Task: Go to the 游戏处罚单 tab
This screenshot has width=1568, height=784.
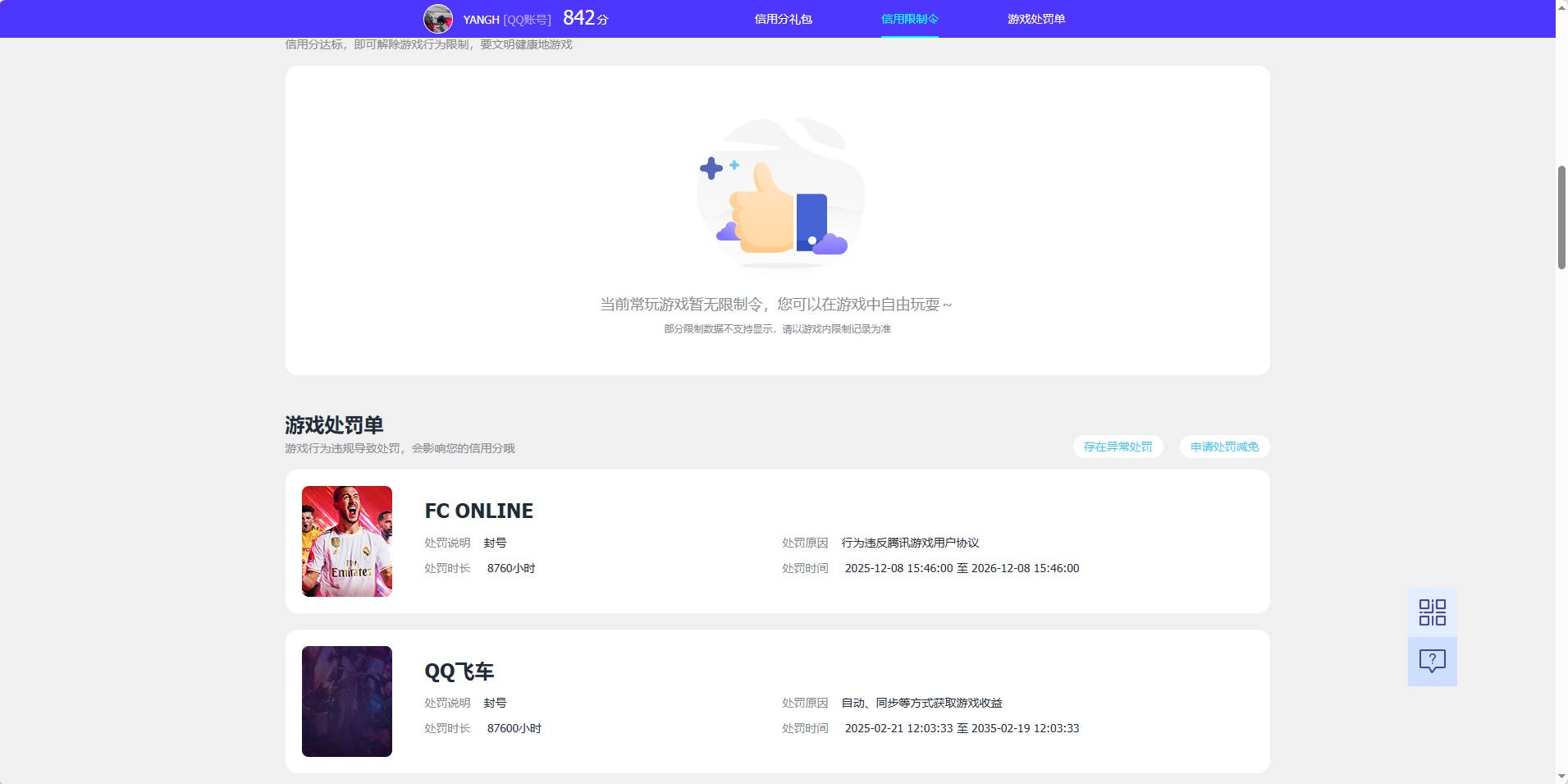Action: pyautogui.click(x=1036, y=19)
